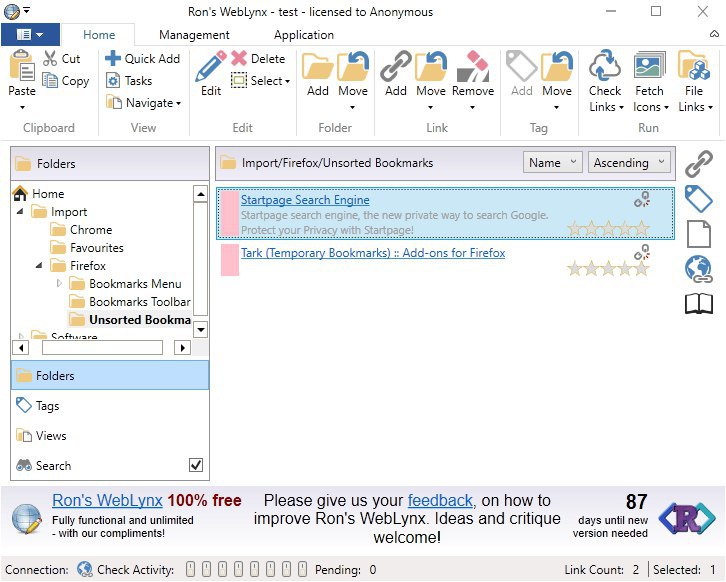Screen dimensions: 726x582
Task: Click the horizontal scroll right arrow in folder tree
Action: point(182,347)
